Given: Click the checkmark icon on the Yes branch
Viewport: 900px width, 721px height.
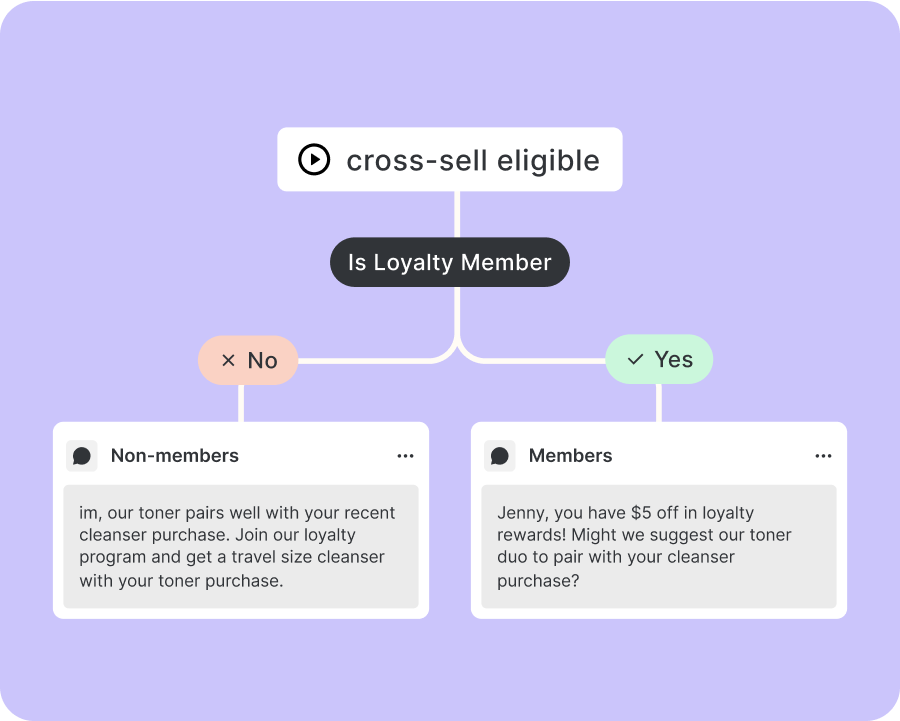Looking at the screenshot, I should click(635, 359).
